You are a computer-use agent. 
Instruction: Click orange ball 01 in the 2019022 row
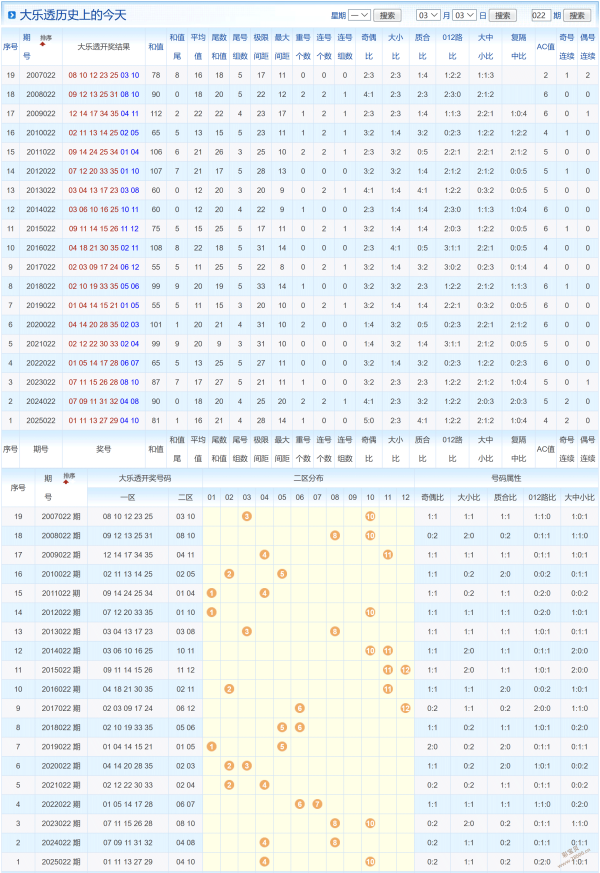point(211,746)
